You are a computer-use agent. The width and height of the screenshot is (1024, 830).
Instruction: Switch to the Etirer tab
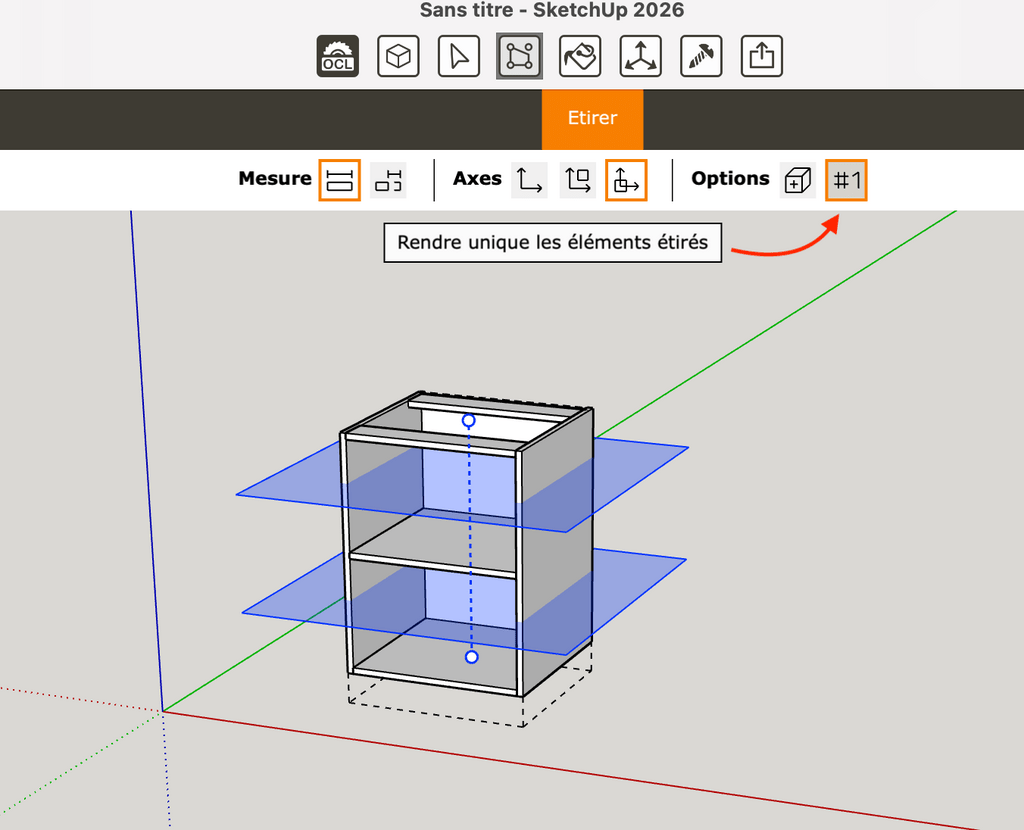pos(592,118)
